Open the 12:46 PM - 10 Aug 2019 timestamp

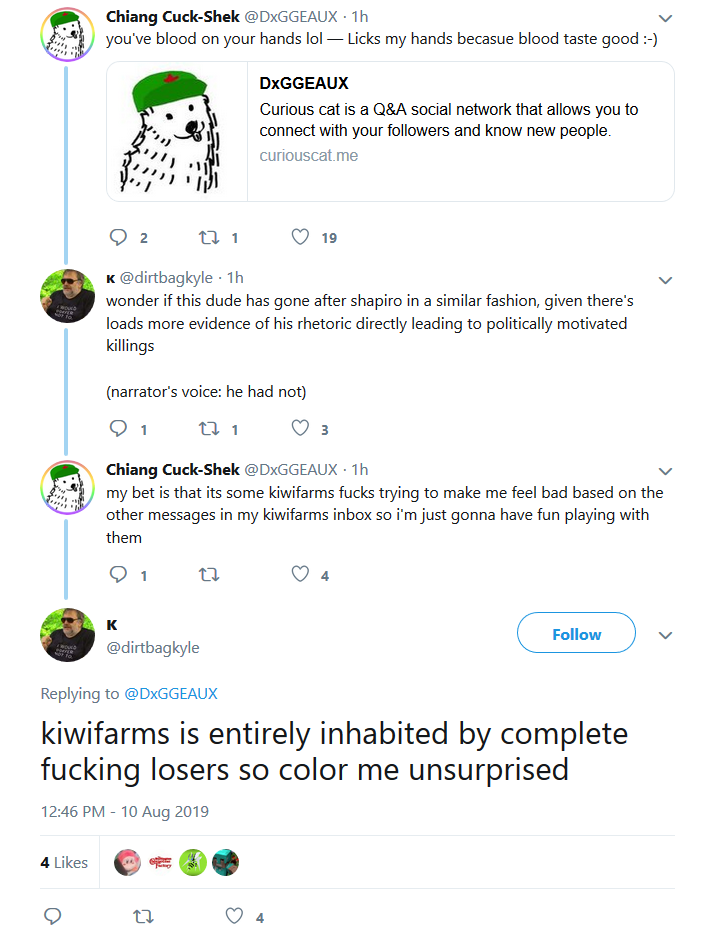click(124, 812)
